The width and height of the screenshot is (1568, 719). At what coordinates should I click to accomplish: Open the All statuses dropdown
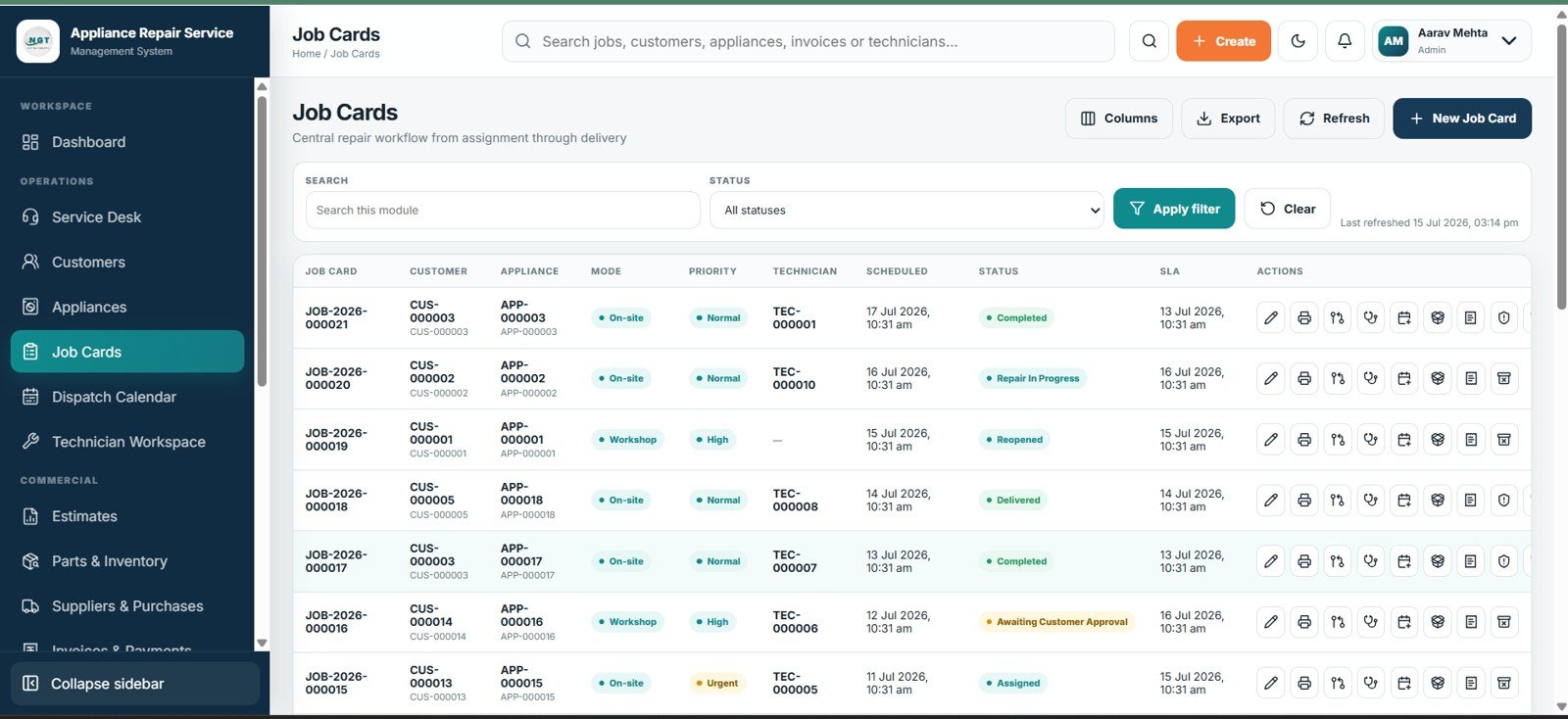point(907,210)
